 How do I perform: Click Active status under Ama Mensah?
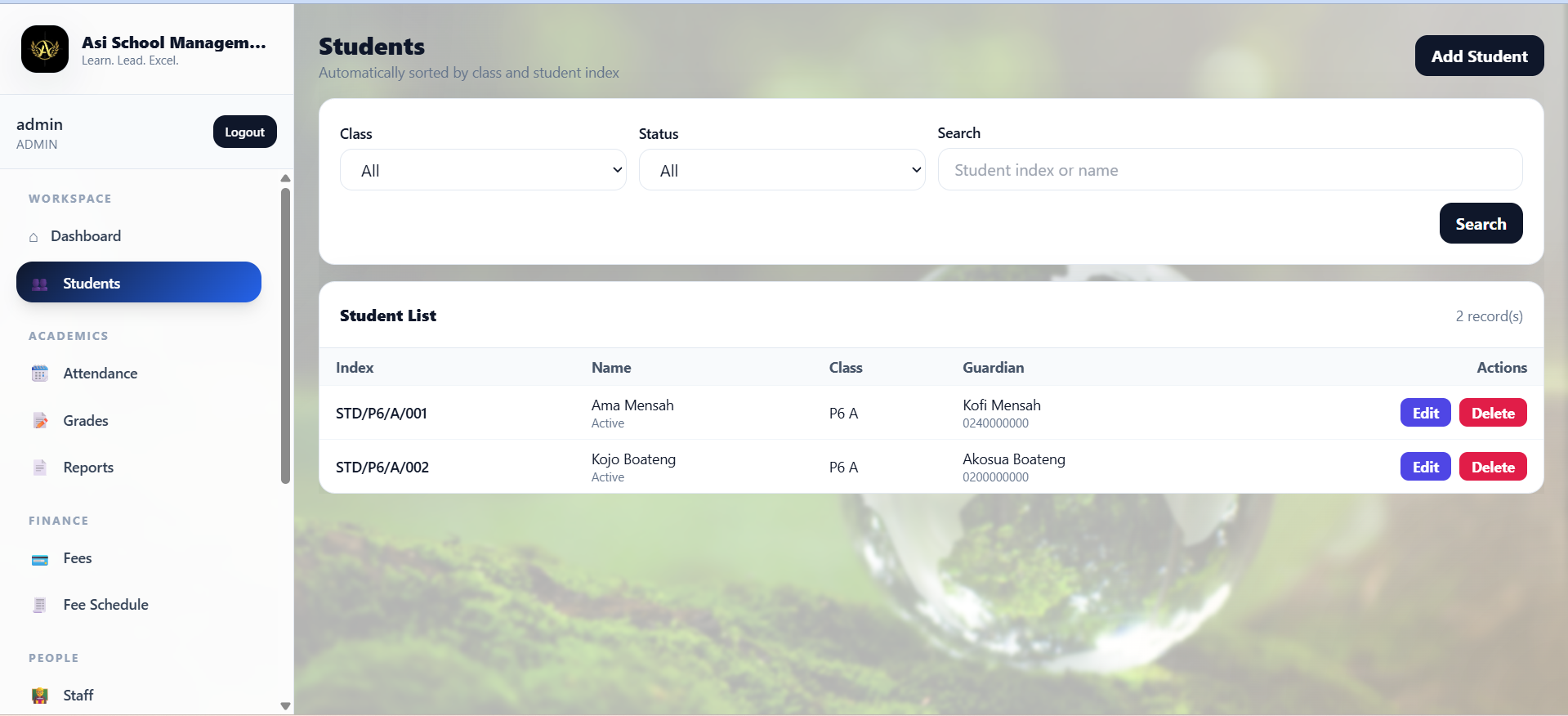tap(608, 423)
